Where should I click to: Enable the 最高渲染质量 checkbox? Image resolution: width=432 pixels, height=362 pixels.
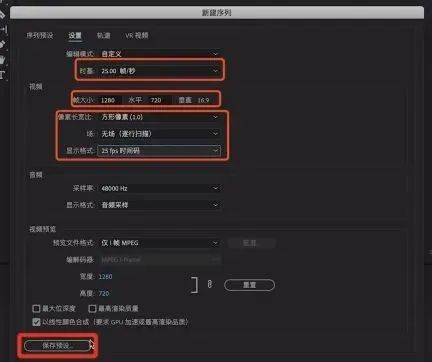(92, 308)
